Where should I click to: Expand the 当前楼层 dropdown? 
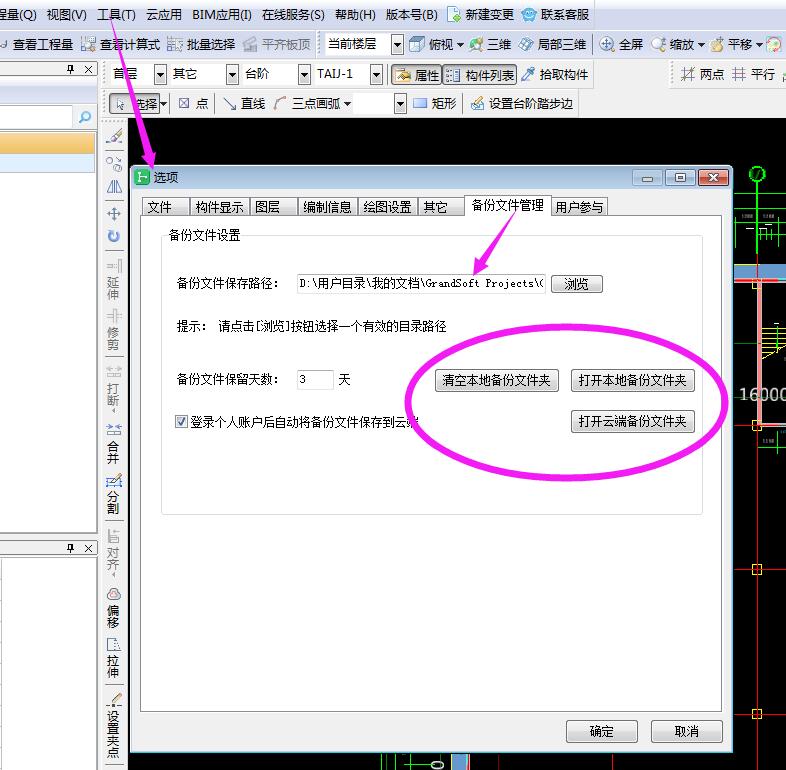tap(397, 45)
